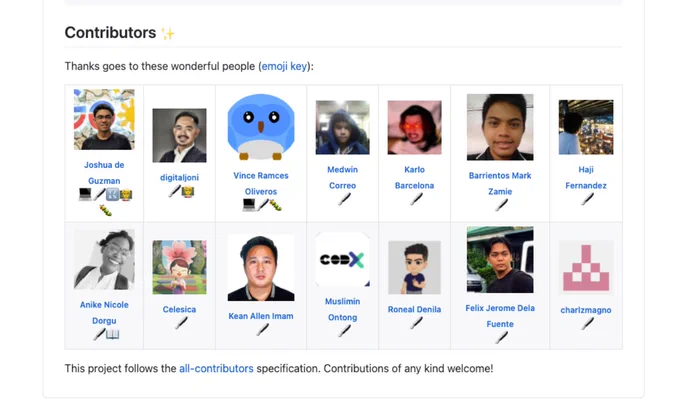680x417 pixels.
Task: Click the pen emoji under Karlo Barcelona
Action: [416, 199]
